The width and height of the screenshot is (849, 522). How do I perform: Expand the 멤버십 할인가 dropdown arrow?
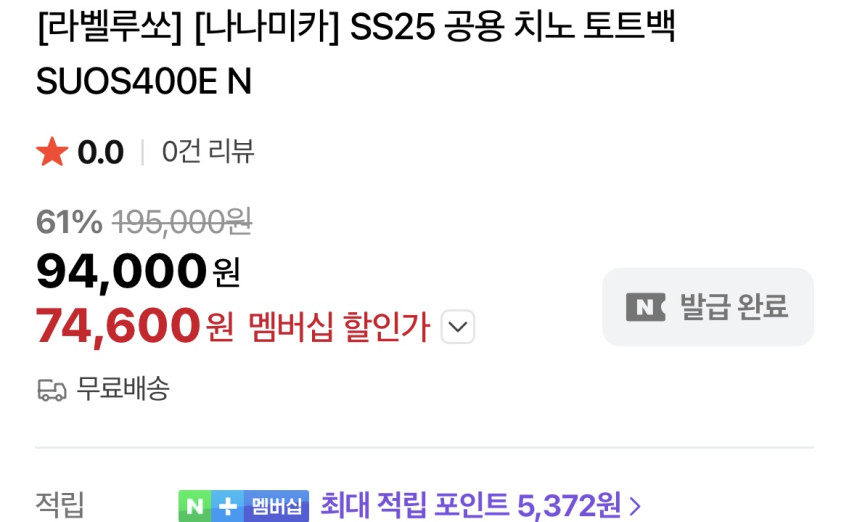(x=458, y=327)
